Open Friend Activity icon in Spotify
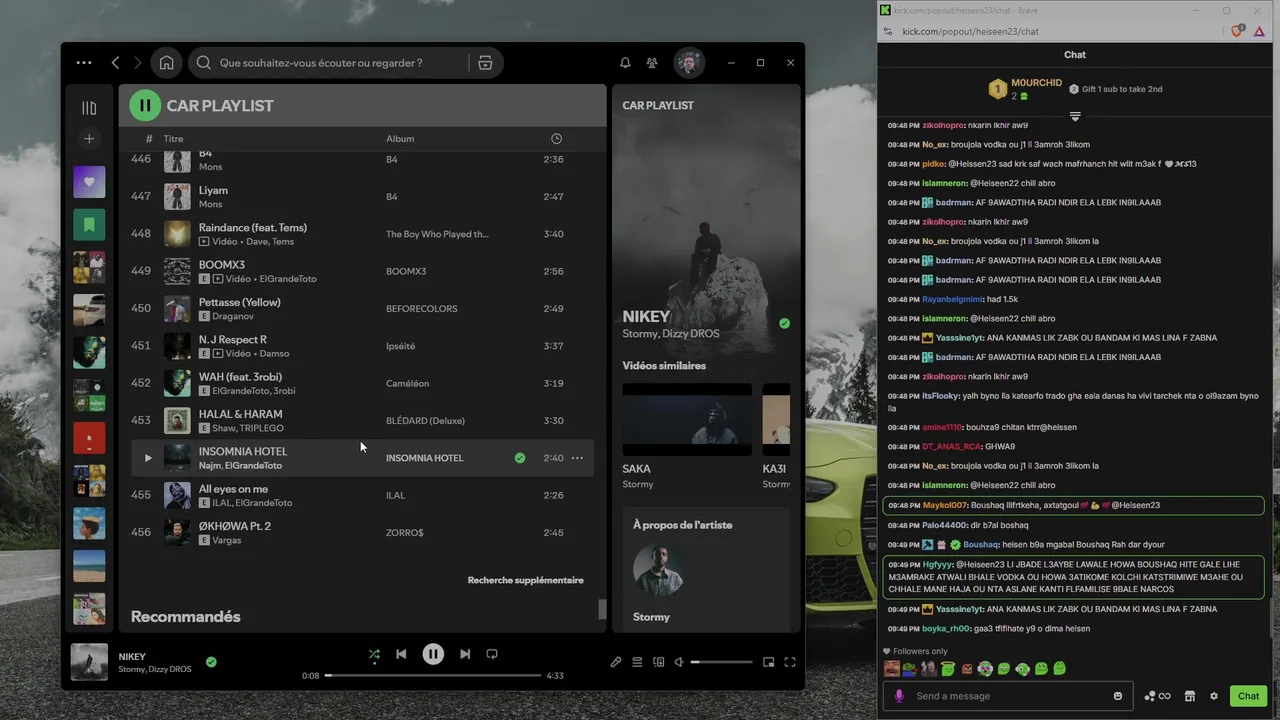 tap(652, 62)
